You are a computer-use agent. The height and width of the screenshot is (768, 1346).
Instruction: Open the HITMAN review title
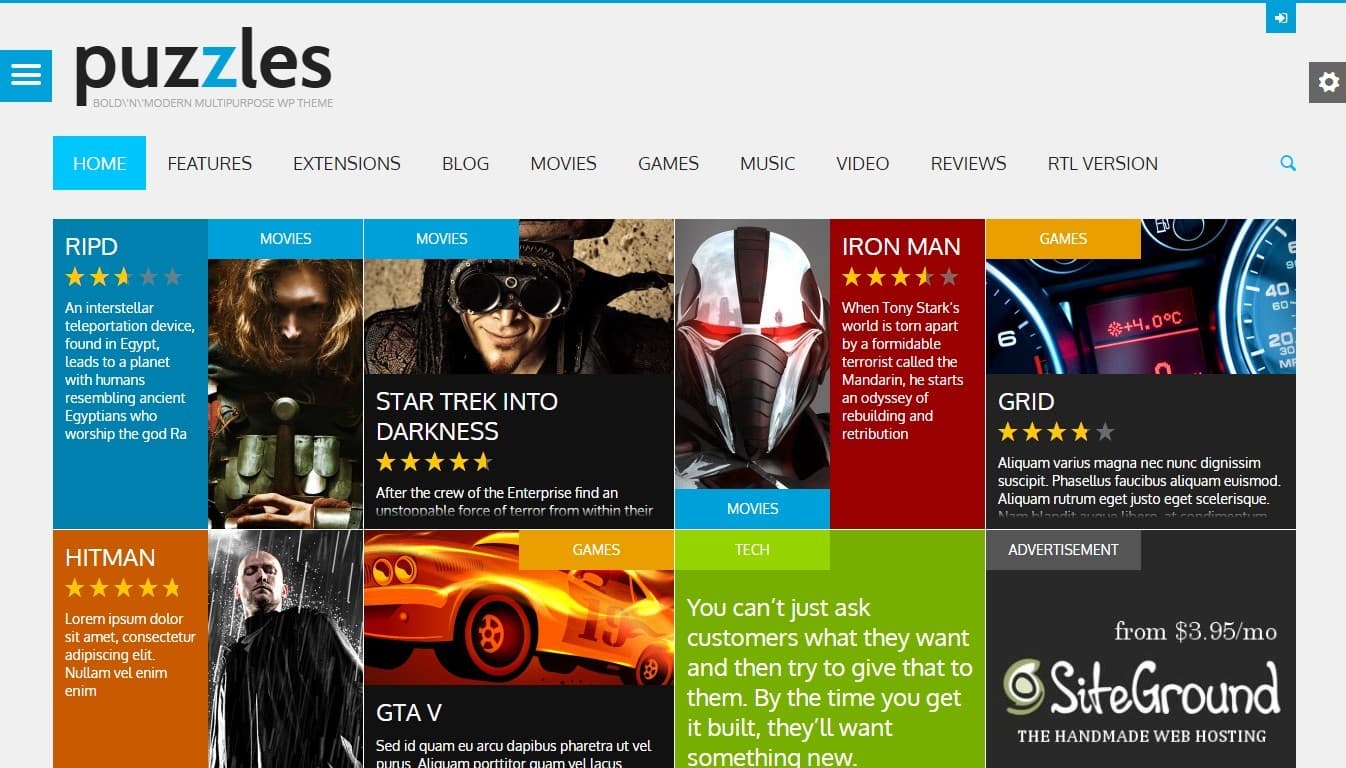click(110, 557)
